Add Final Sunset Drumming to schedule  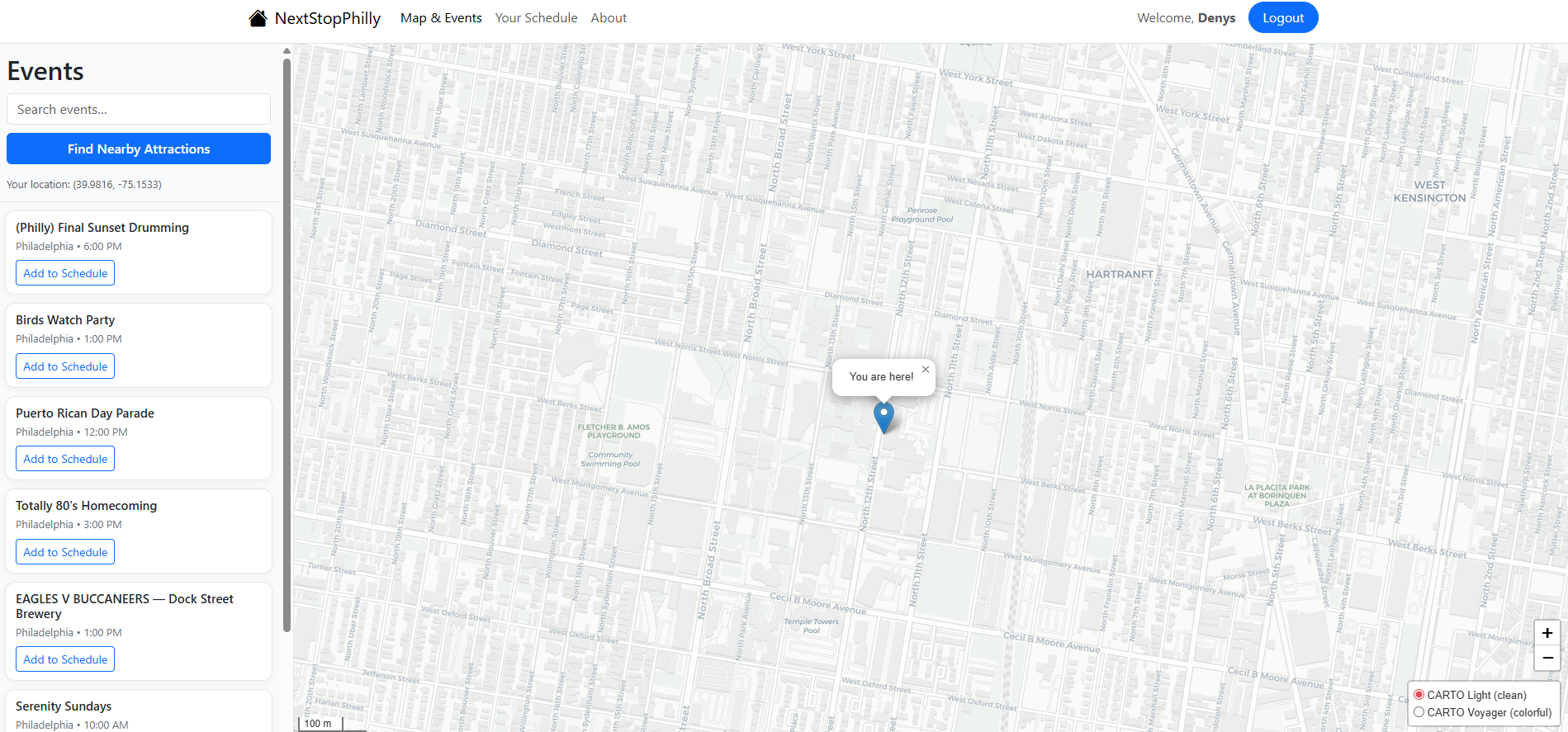pyautogui.click(x=65, y=273)
